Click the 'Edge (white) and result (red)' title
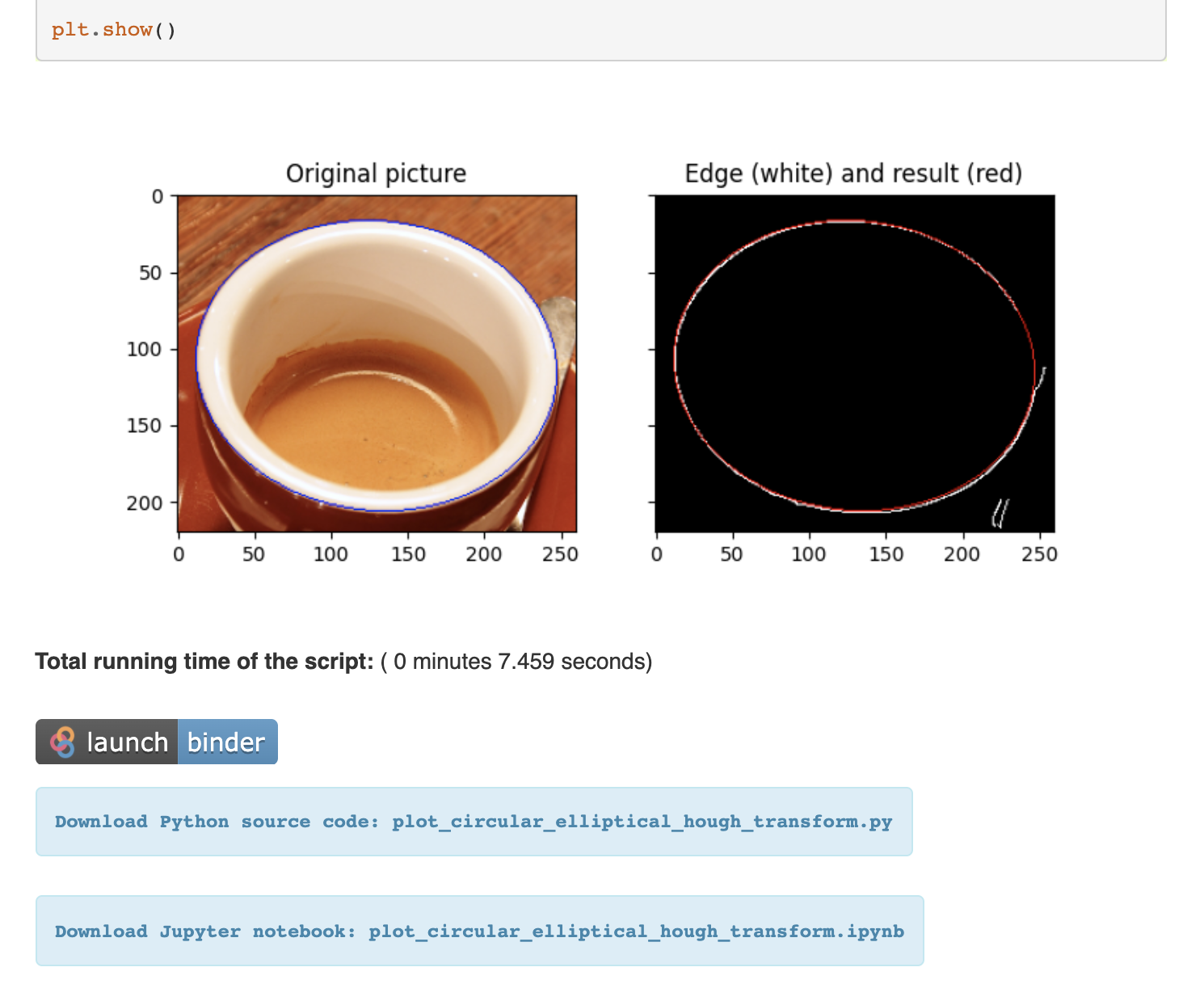 tap(854, 174)
